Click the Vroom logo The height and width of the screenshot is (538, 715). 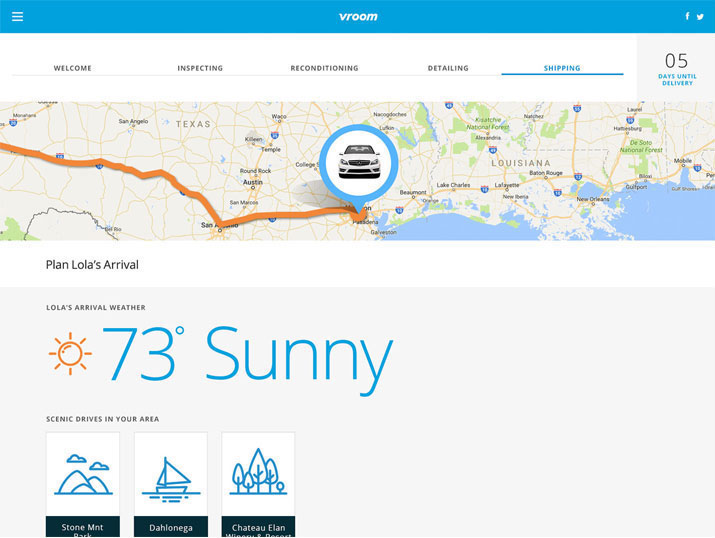[x=358, y=16]
